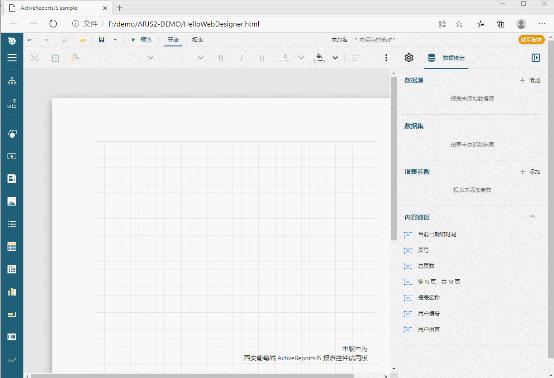This screenshot has height=378, width=554.
Task: Open the report explorer tree icon
Action: click(12, 81)
